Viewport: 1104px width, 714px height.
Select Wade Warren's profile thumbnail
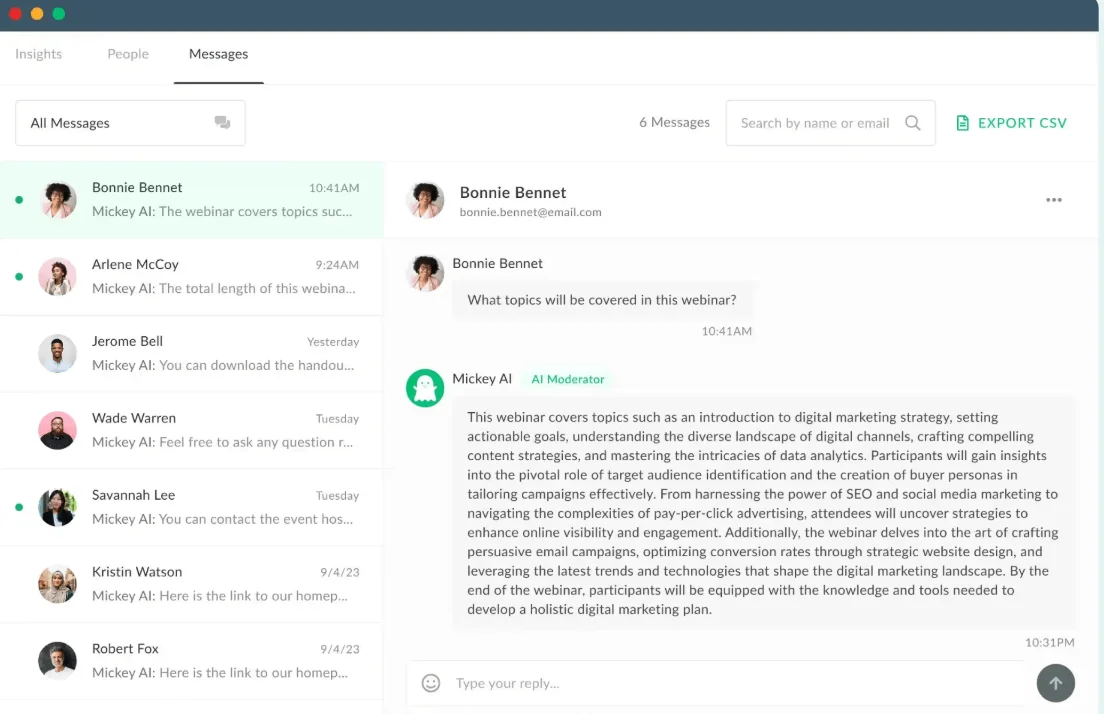(57, 430)
